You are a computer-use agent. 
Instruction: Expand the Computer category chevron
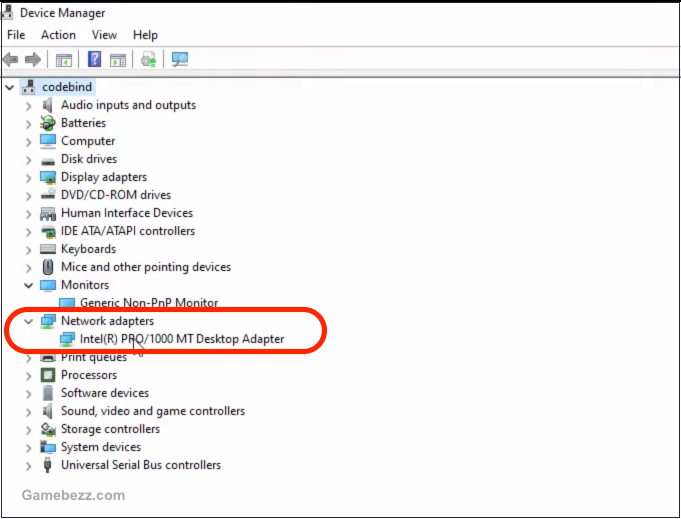[29, 142]
